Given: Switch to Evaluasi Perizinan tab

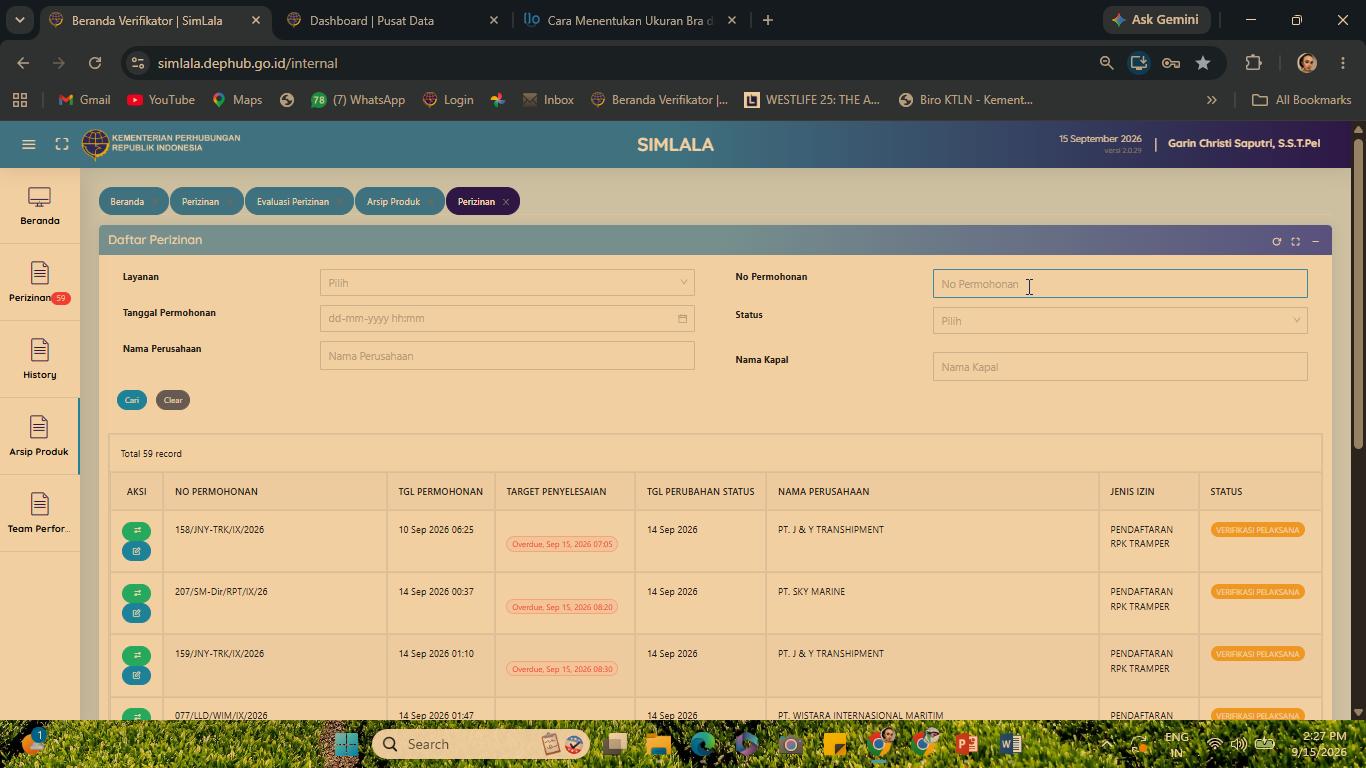Looking at the screenshot, I should pyautogui.click(x=293, y=202).
